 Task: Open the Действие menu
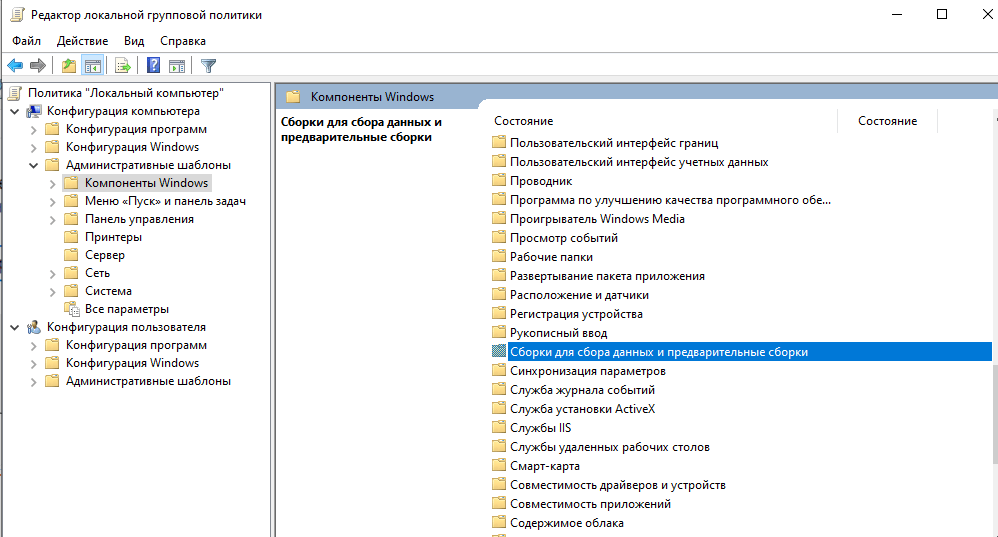click(83, 41)
